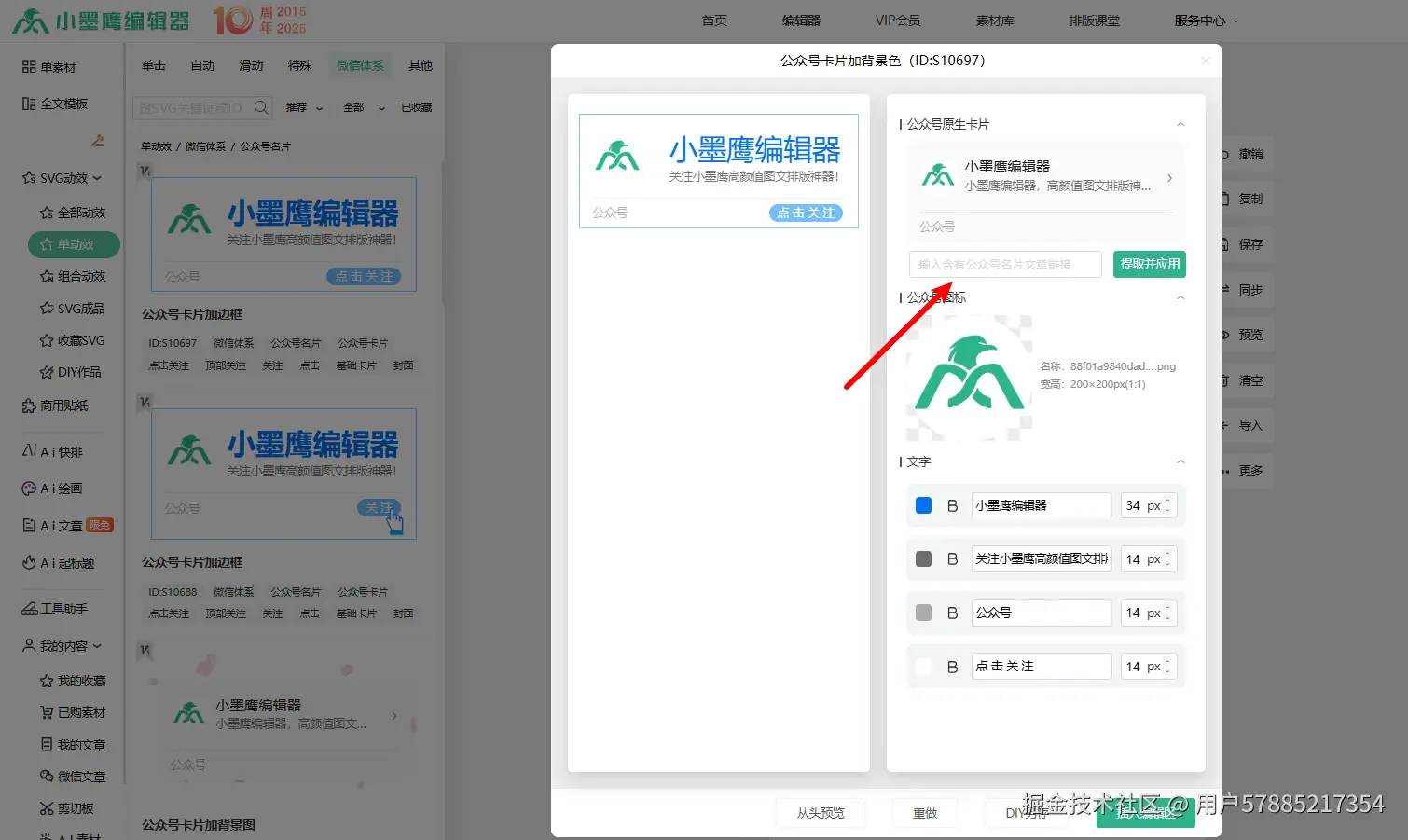The width and height of the screenshot is (1408, 840).
Task: Toggle bold for 关注小墨鹰高颜值 text row
Action: (952, 559)
